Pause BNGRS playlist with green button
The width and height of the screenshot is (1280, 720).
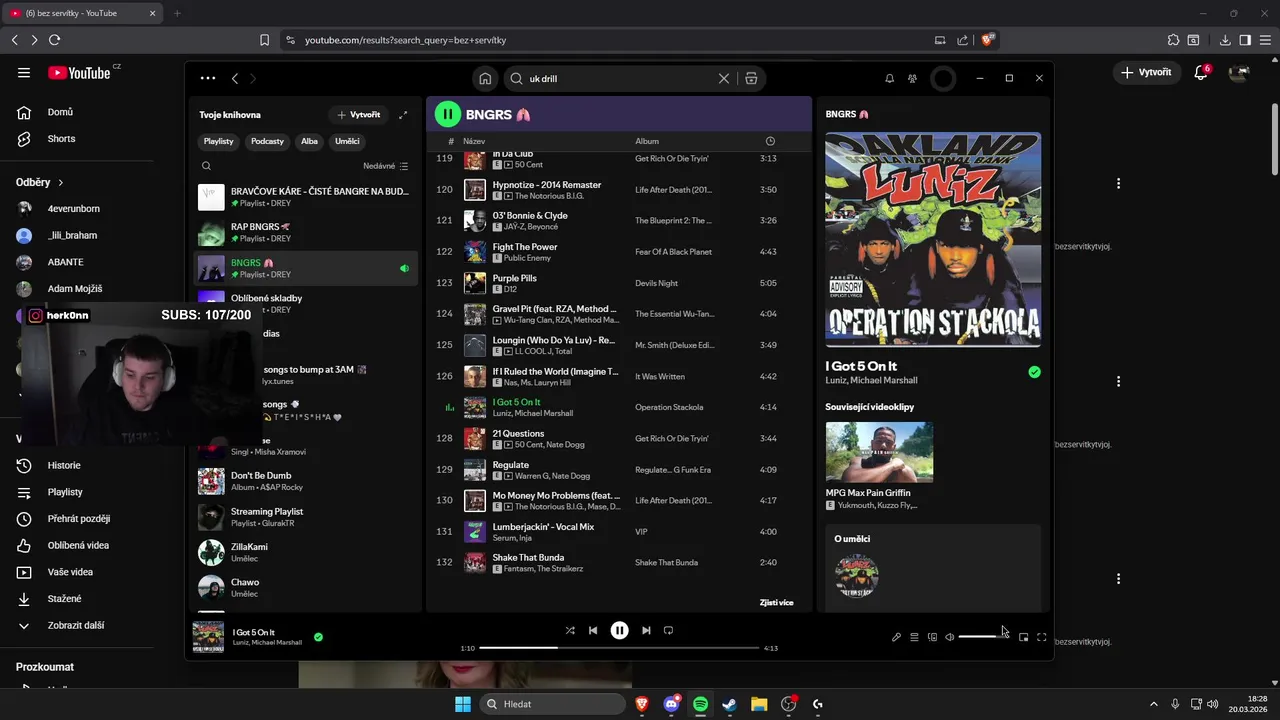[447, 114]
